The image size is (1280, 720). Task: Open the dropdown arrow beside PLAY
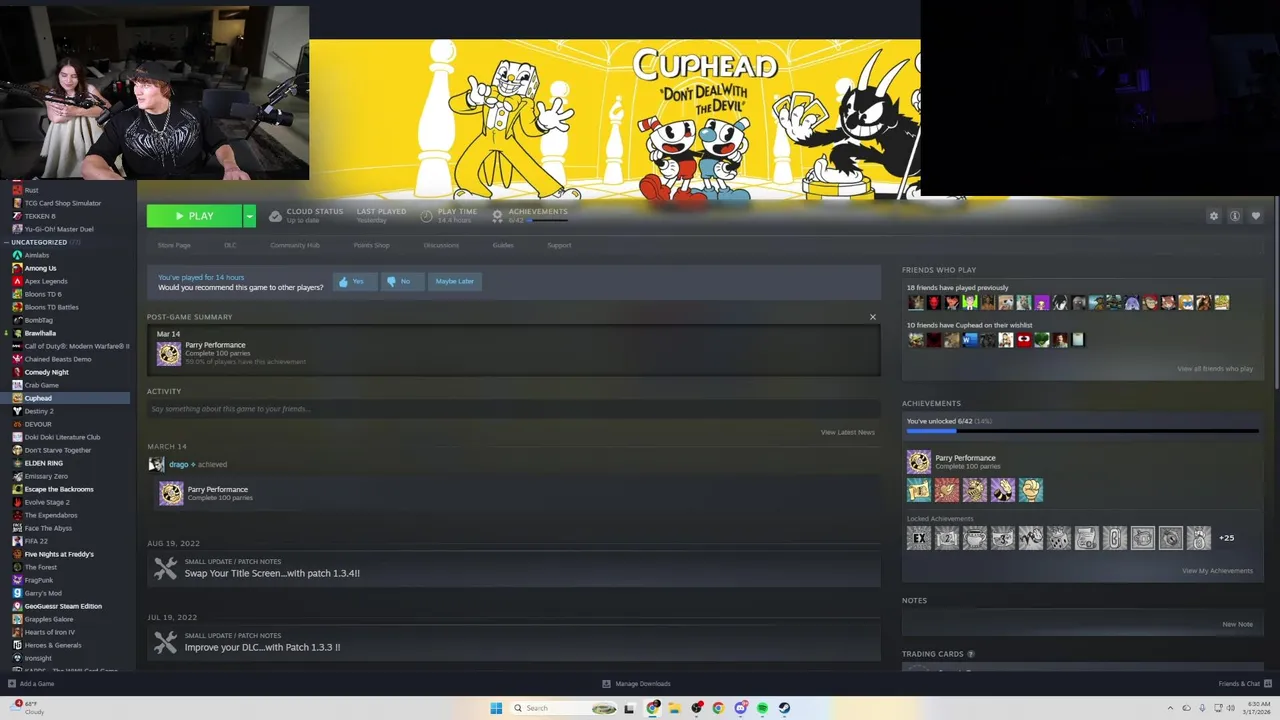[x=250, y=216]
